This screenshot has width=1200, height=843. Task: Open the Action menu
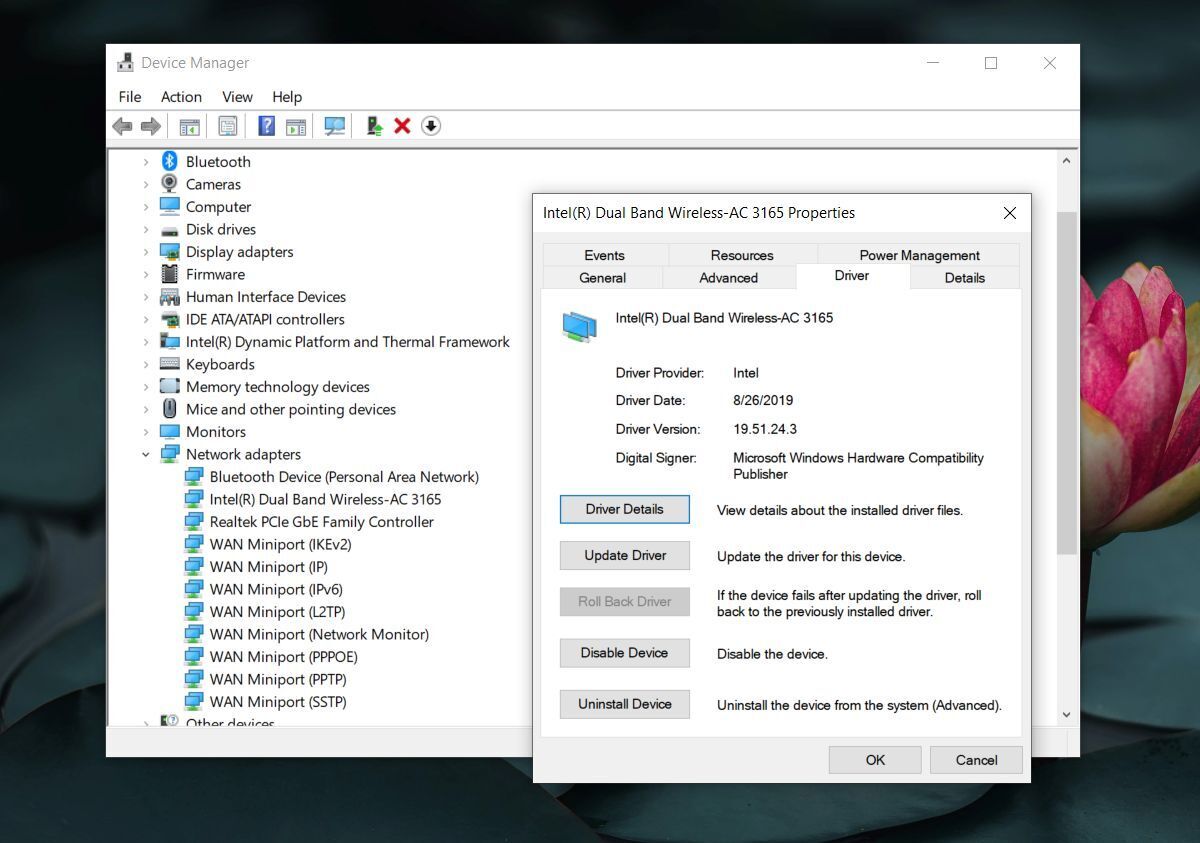point(181,97)
